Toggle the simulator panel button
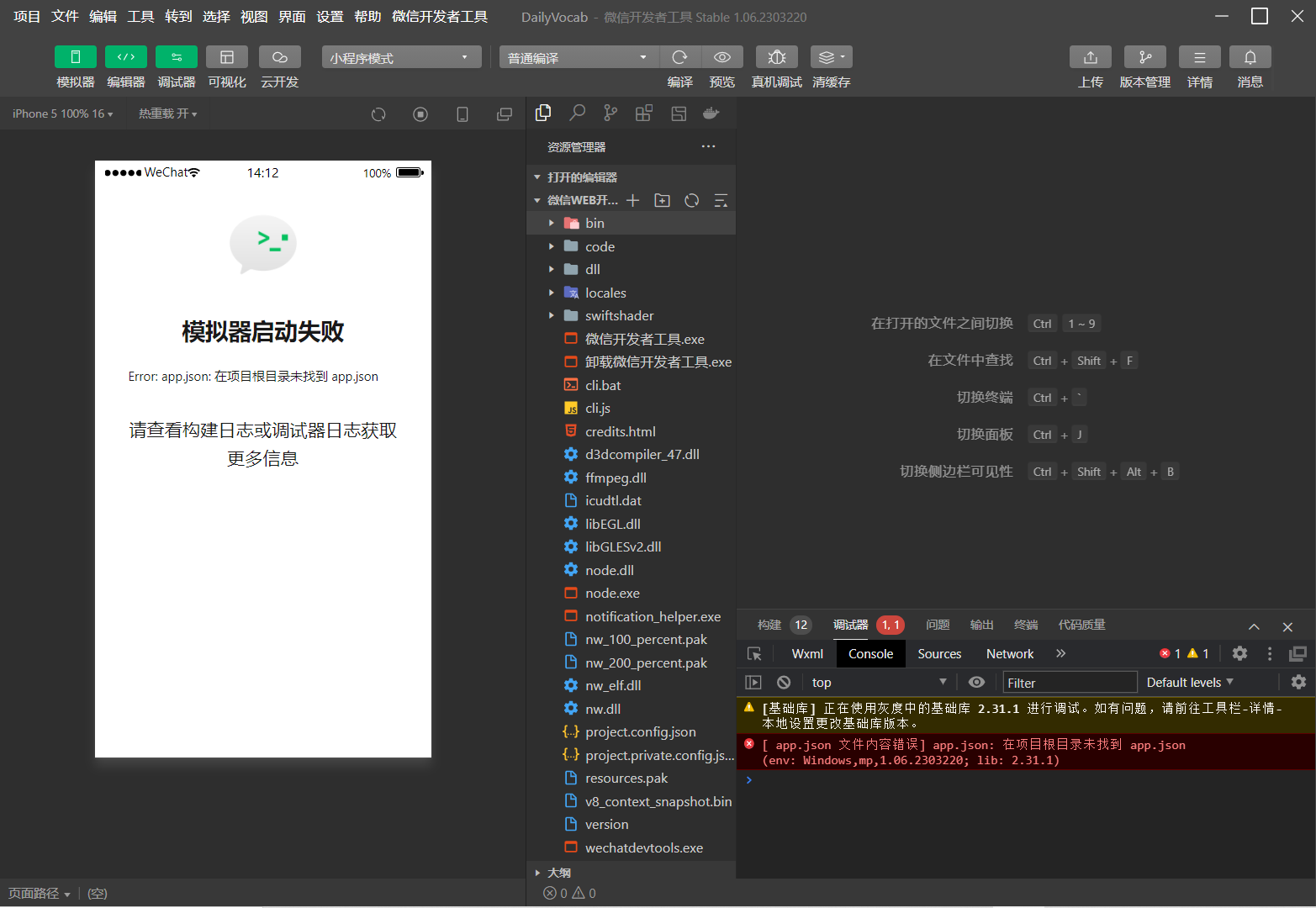Viewport: 1316px width, 908px height. point(76,57)
